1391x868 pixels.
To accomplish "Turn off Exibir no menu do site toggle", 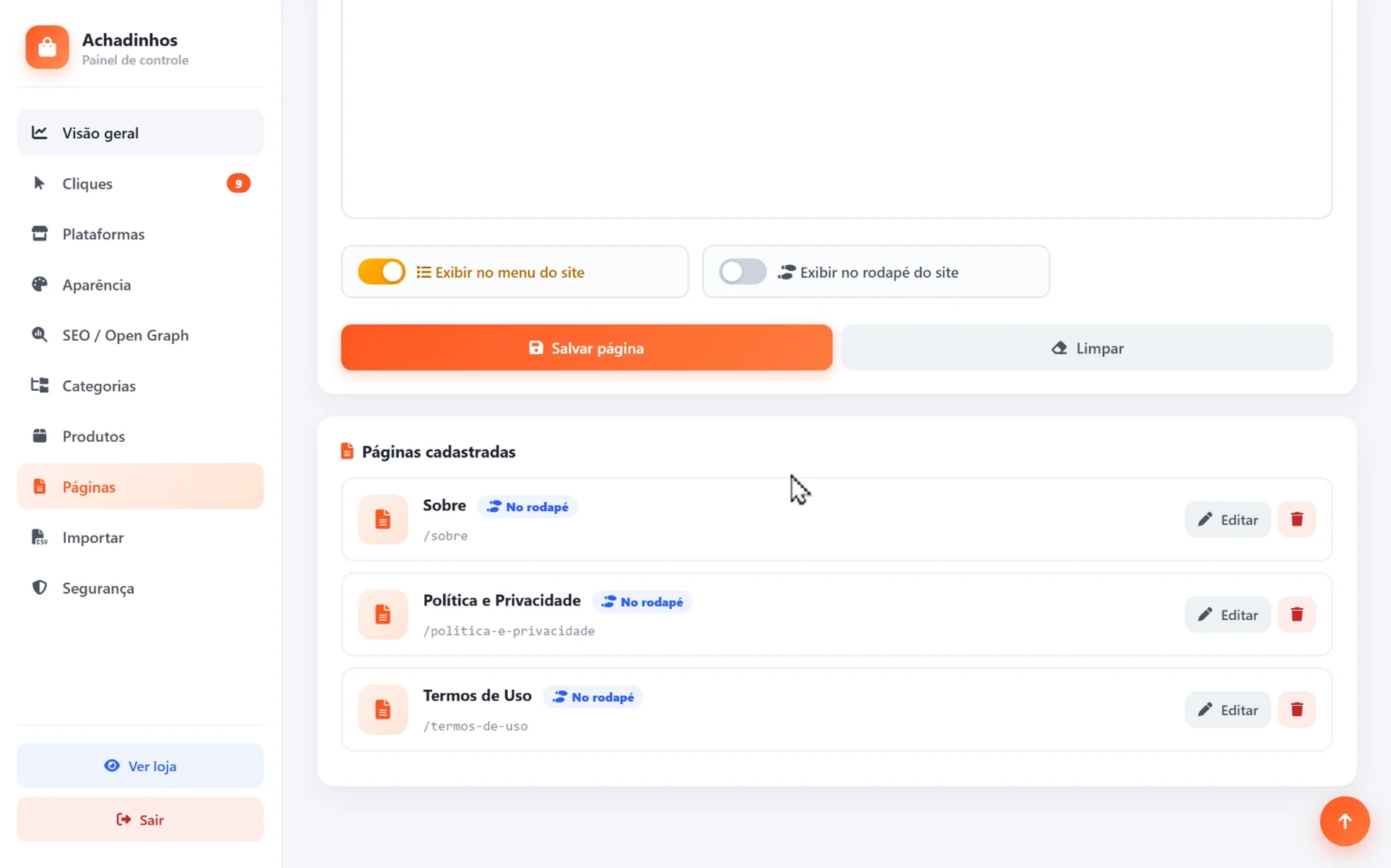I will coord(382,272).
